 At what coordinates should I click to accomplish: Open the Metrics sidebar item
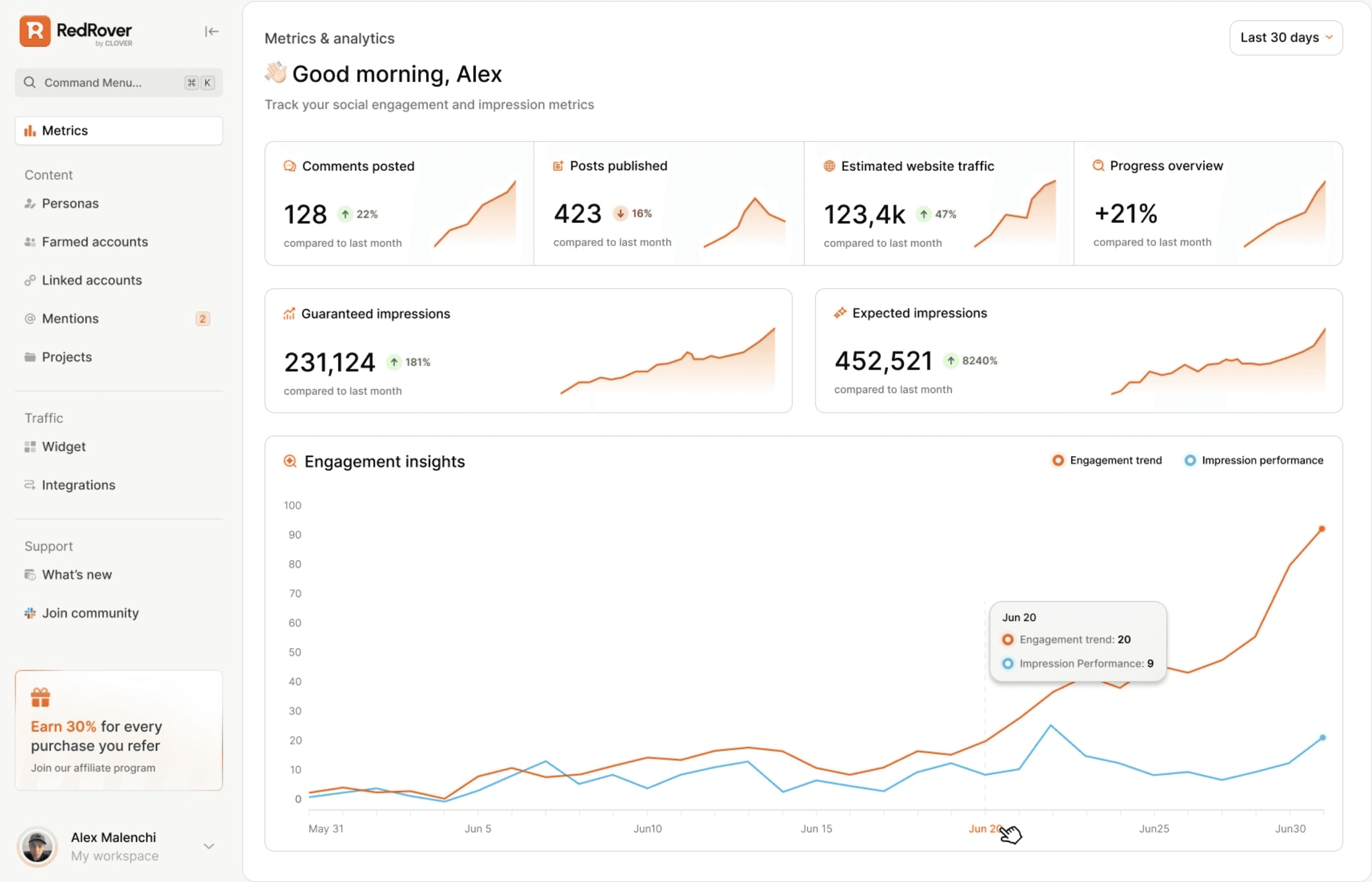tap(119, 131)
